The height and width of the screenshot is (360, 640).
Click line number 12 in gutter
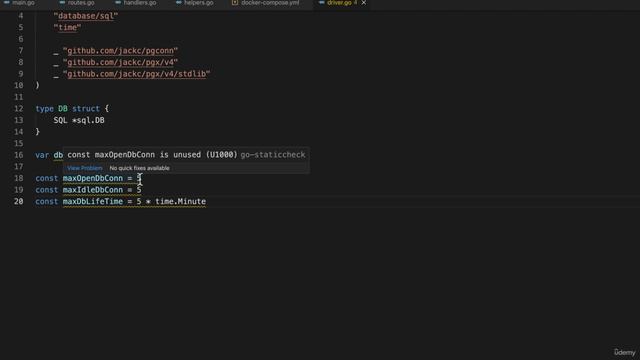(x=19, y=109)
